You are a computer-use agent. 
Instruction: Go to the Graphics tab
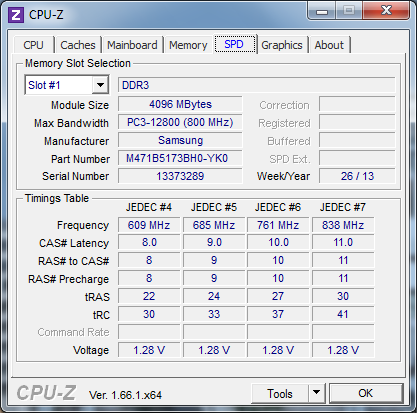pyautogui.click(x=282, y=45)
